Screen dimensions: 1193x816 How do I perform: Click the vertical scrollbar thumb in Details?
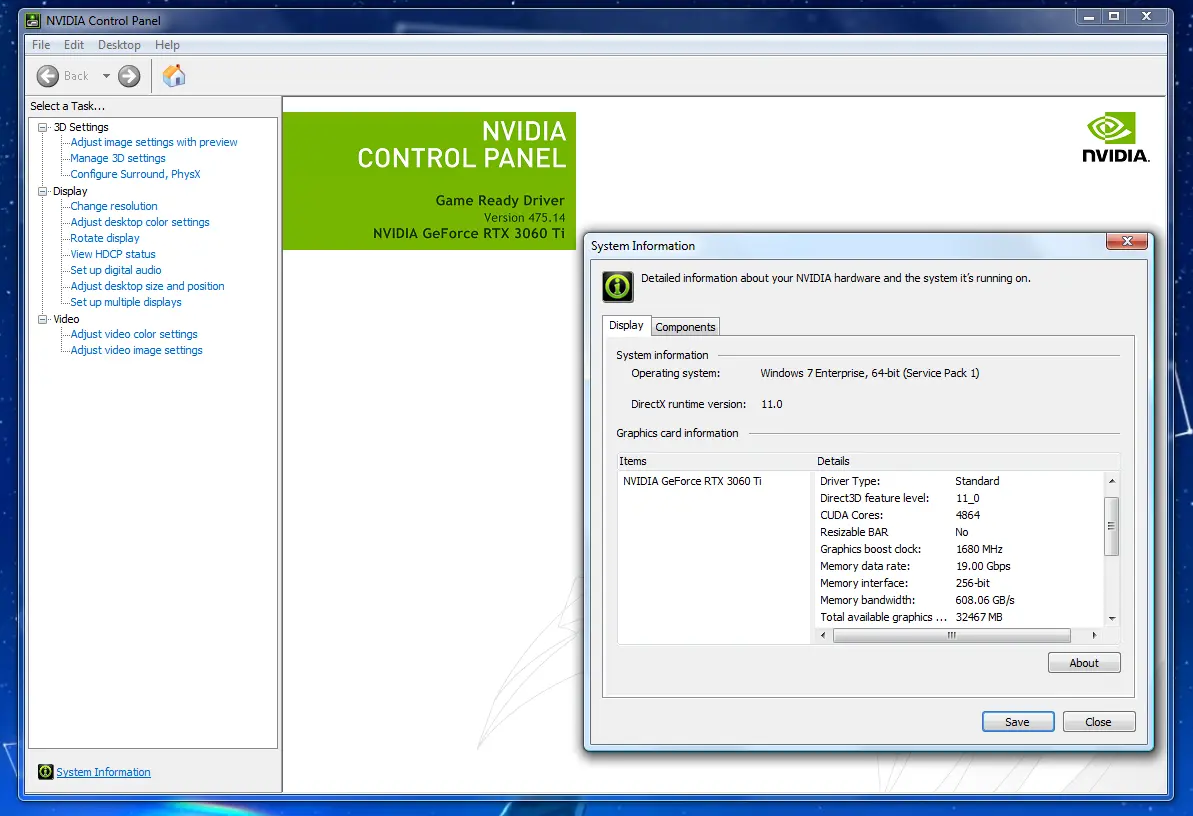1112,526
